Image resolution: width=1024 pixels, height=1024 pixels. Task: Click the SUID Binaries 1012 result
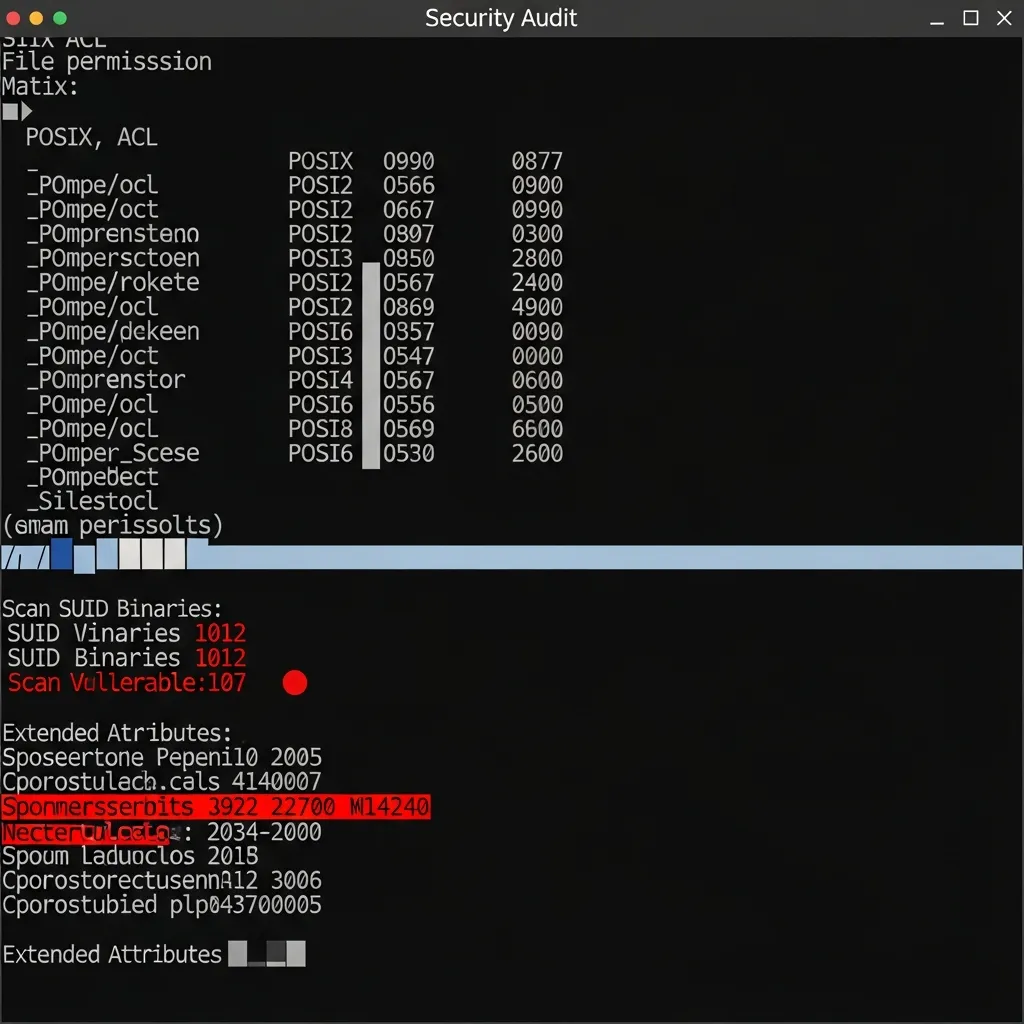[125, 658]
